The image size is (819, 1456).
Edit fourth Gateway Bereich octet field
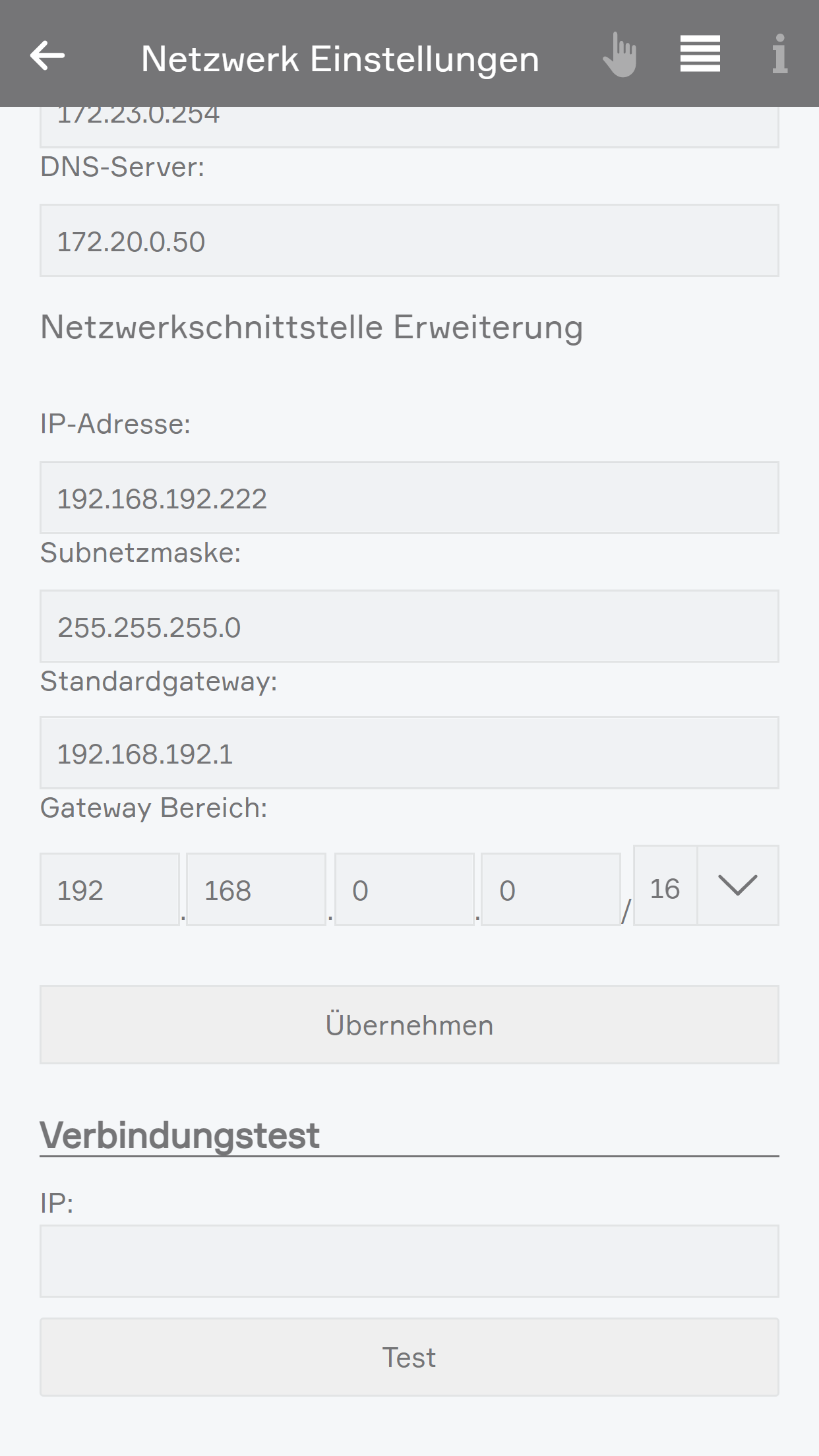tap(550, 890)
